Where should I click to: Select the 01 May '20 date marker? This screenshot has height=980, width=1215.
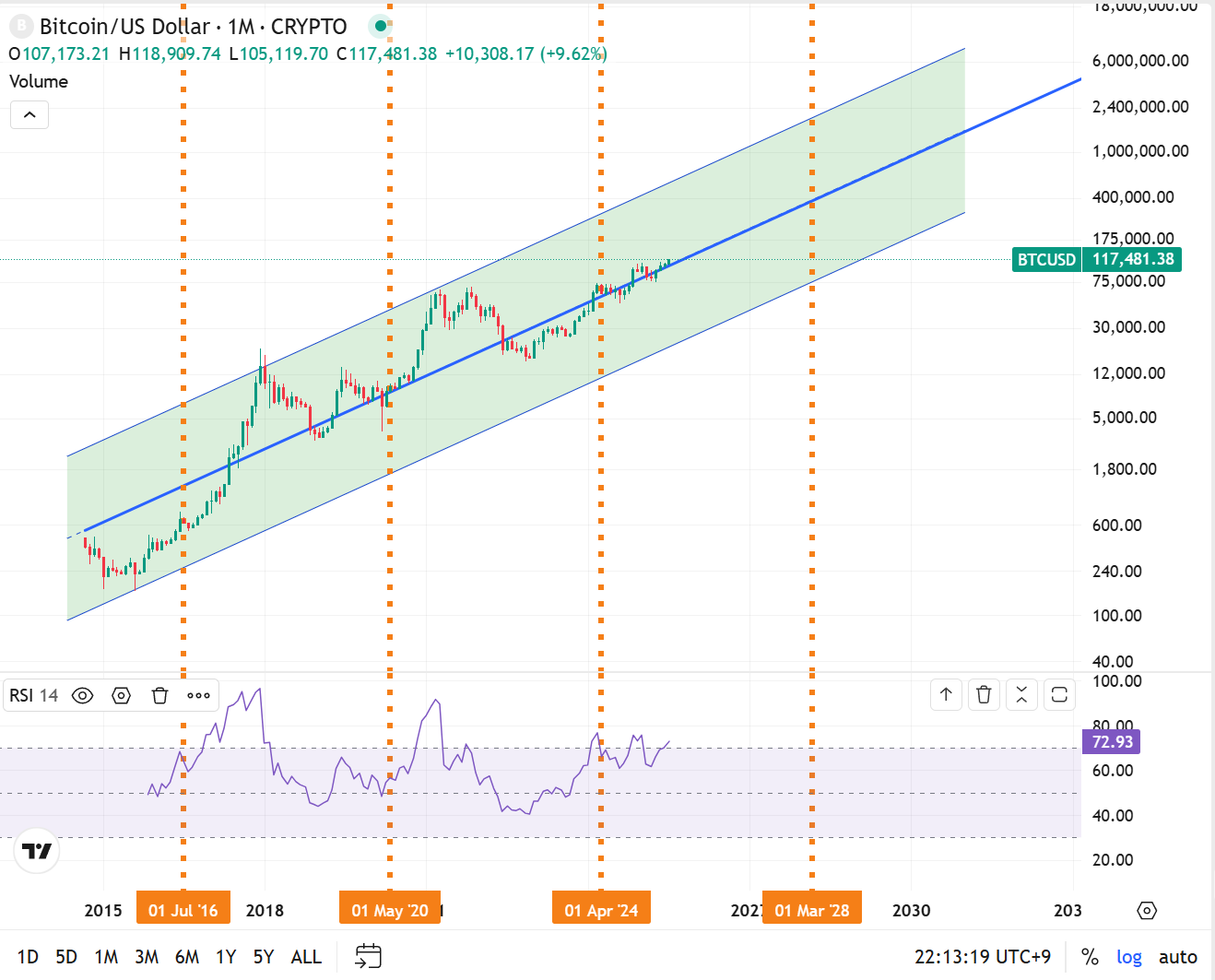coord(390,910)
